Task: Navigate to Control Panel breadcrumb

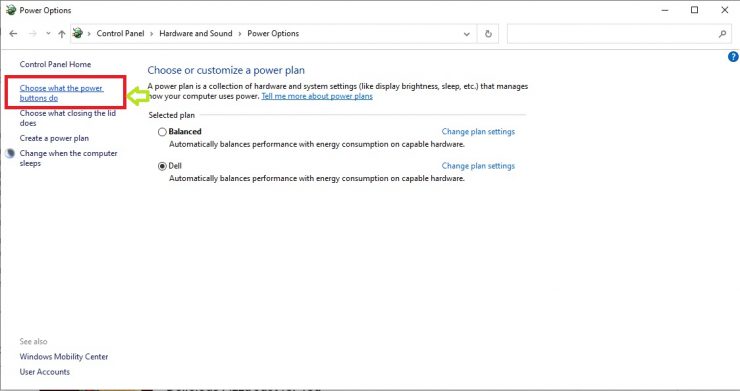Action: coord(120,34)
